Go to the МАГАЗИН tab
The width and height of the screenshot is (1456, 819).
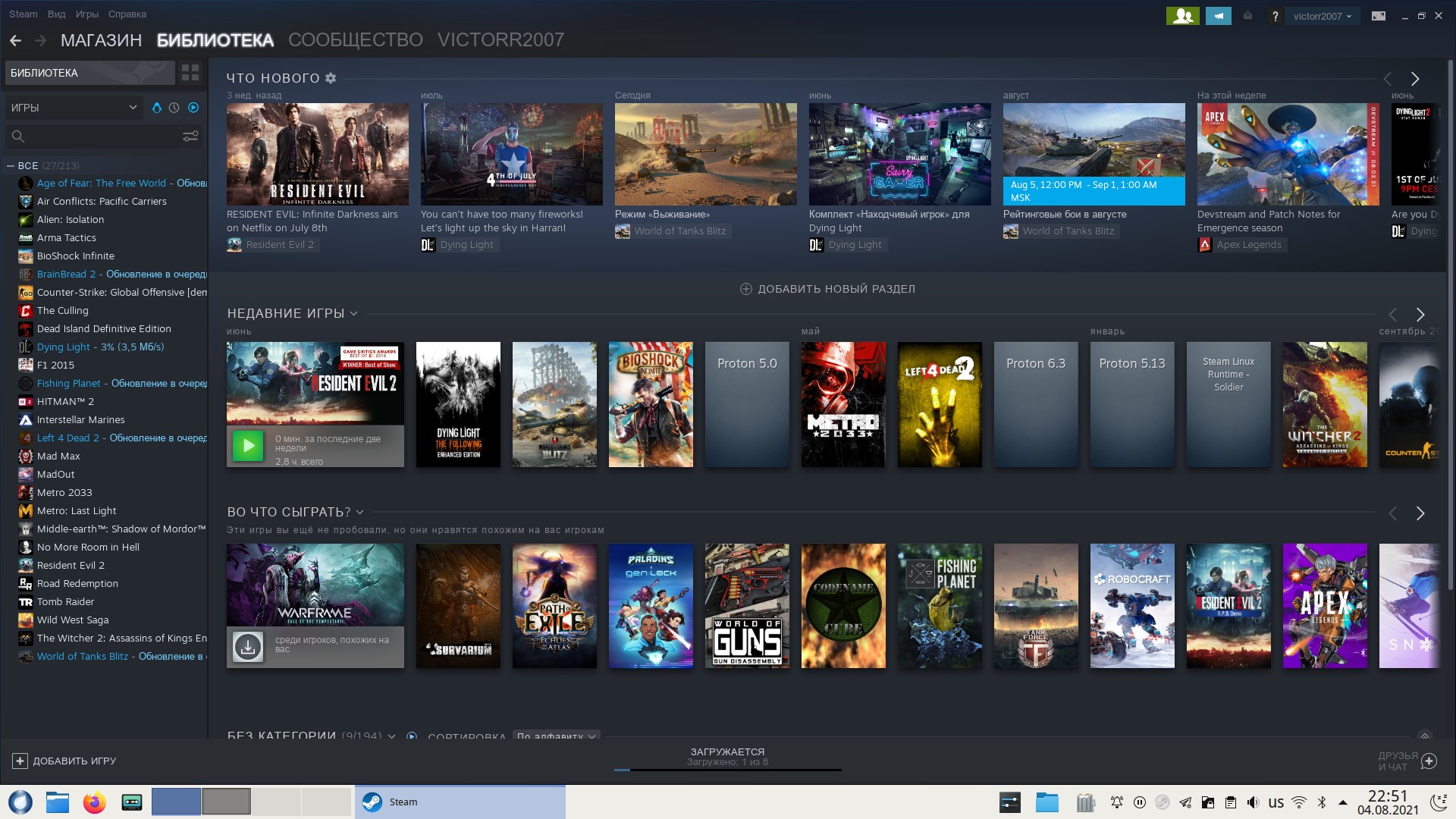click(102, 40)
